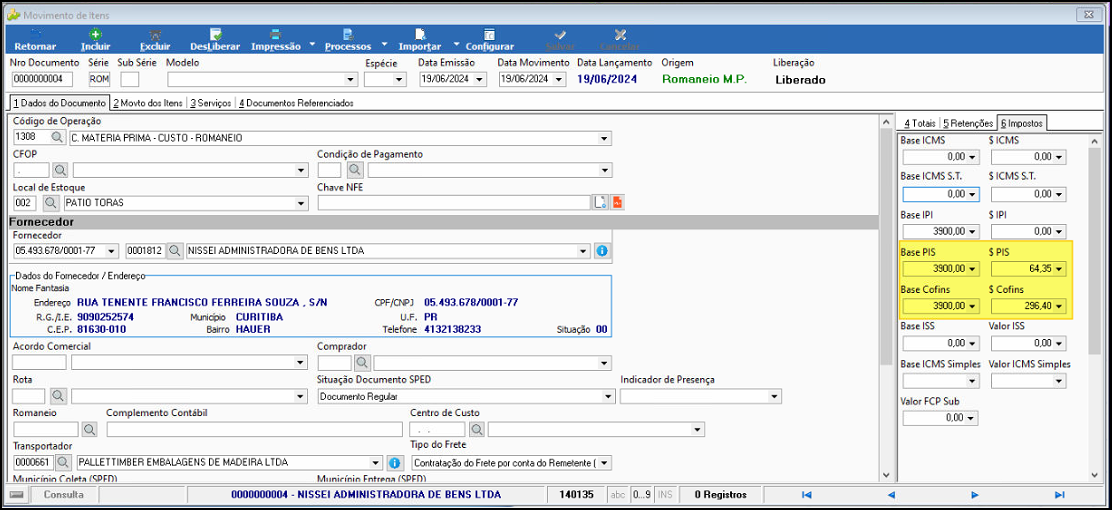Viewport: 1112px width, 510px height.
Task: Open the Data Movimento date dropdown
Action: 560,79
